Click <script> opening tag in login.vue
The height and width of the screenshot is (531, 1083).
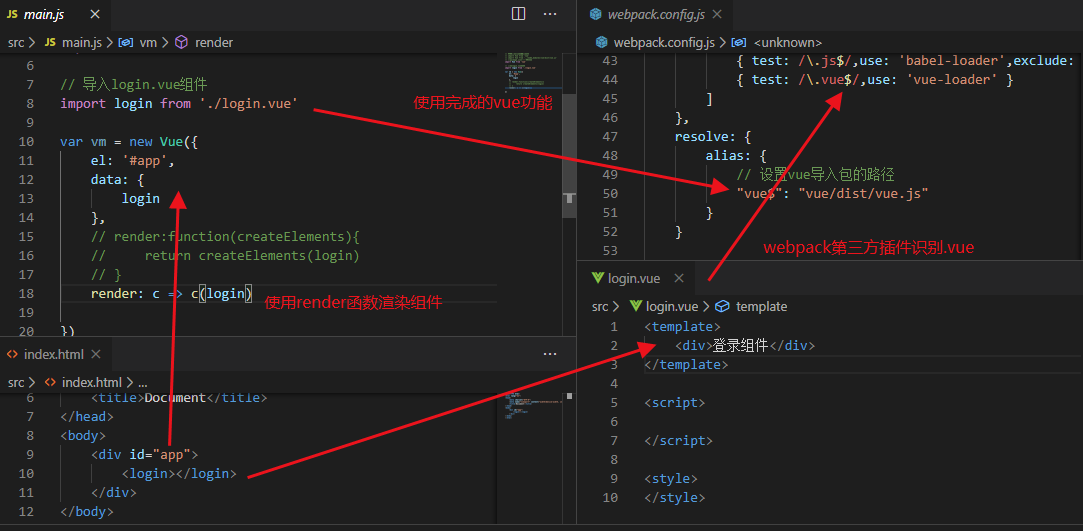(675, 403)
